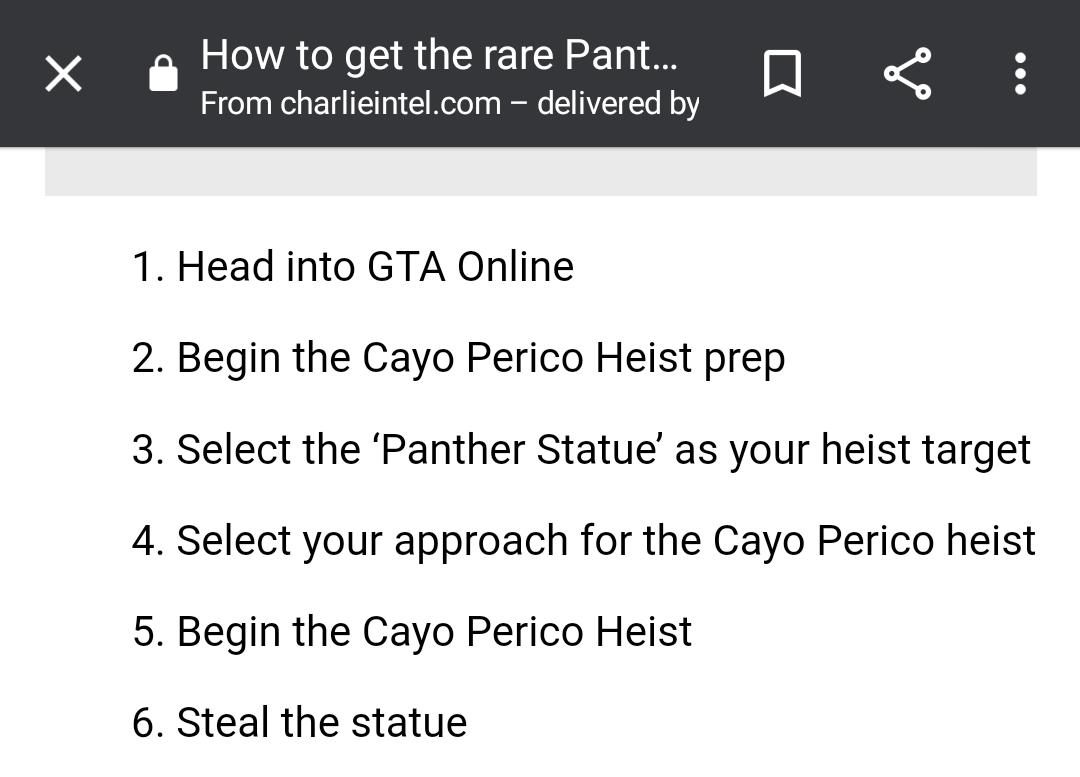The image size is (1080, 777).
Task: View site security via the lock icon
Action: (x=163, y=73)
